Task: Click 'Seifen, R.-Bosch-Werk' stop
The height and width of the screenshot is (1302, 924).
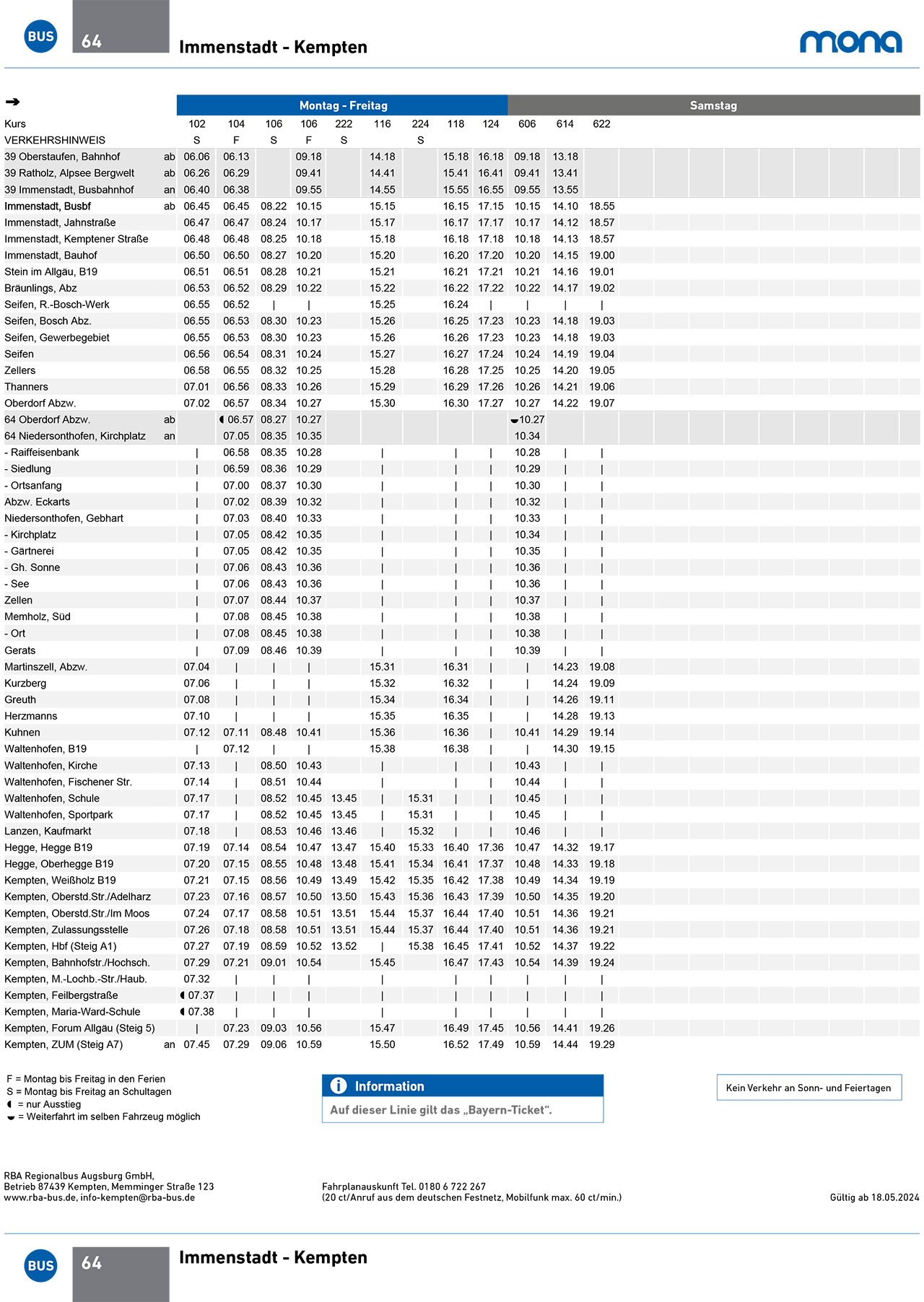Action: [57, 305]
